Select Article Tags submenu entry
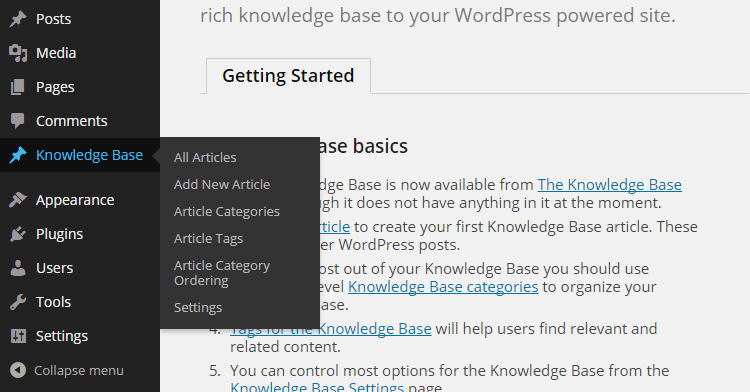This screenshot has width=750, height=392. (208, 239)
